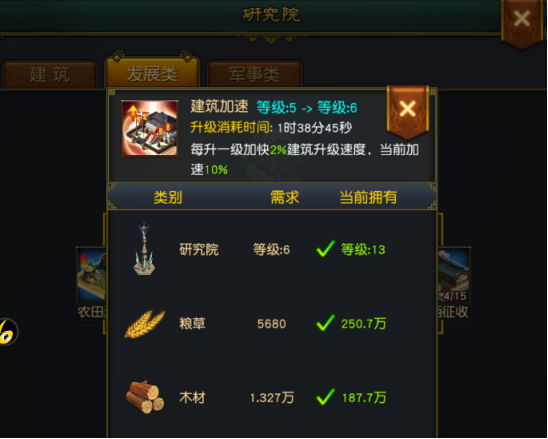Click the yellow round icon at left edge
548x439 pixels.
[x=8, y=332]
